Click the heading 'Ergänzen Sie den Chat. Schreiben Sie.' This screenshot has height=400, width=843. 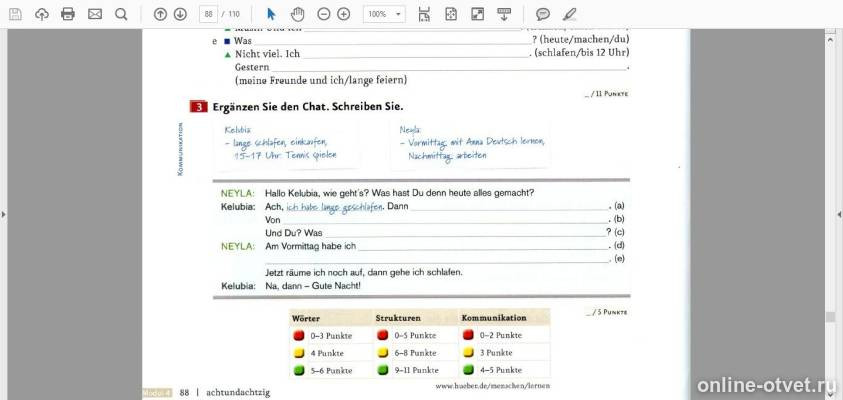[308, 106]
